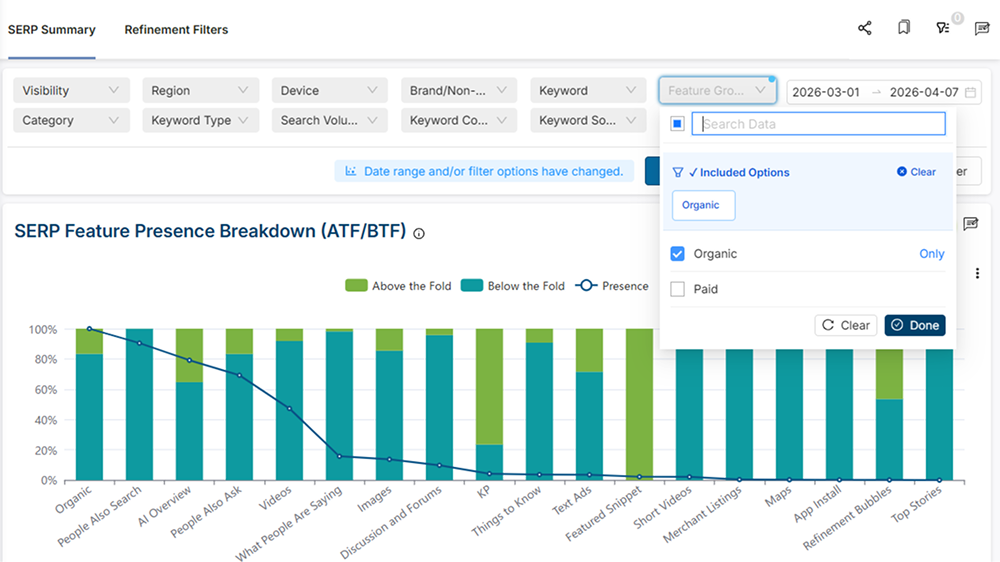1000x562 pixels.
Task: Toggle the select-all checkbox beside search
Action: [678, 124]
